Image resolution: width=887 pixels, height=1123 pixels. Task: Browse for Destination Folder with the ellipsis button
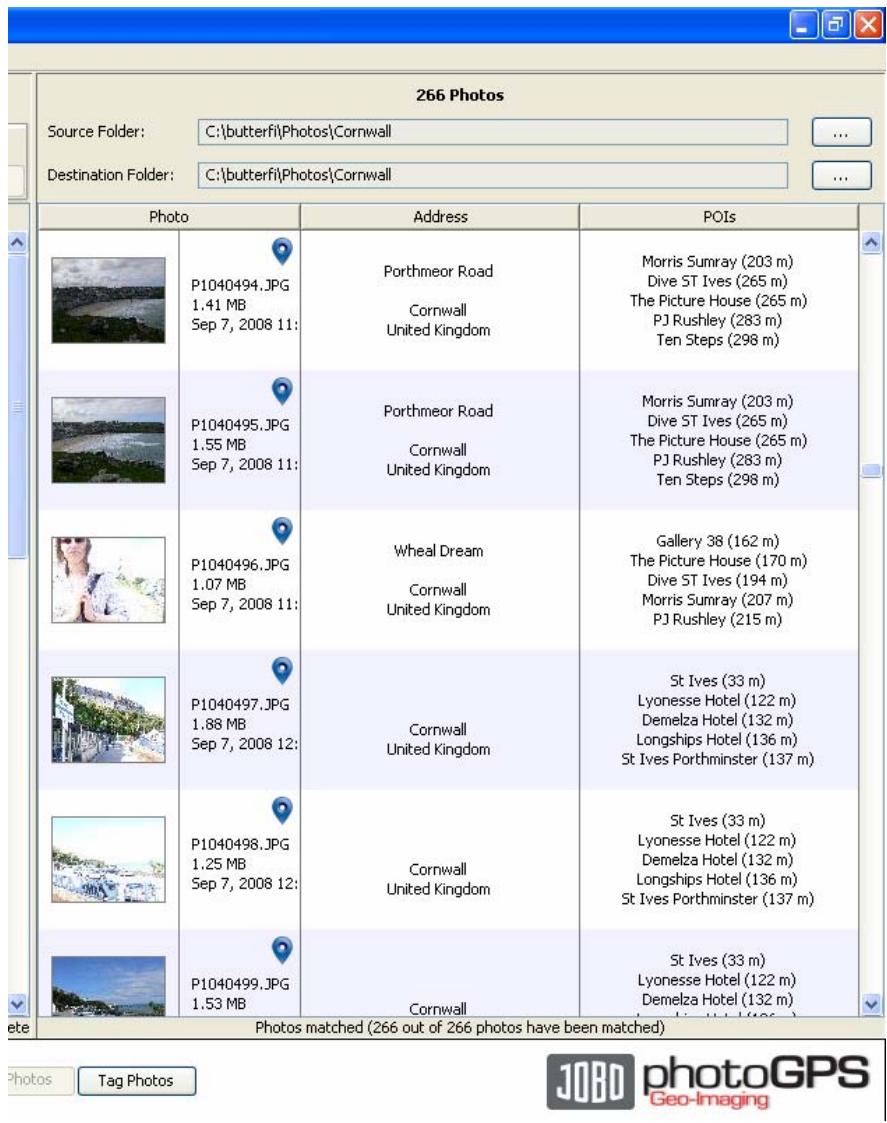pos(841,175)
